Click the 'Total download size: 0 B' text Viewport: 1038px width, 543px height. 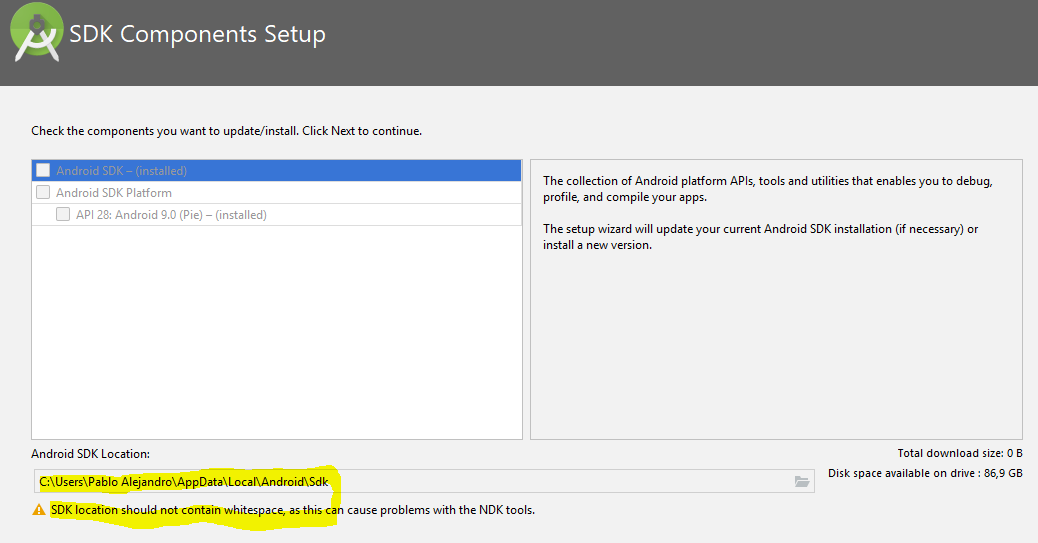coord(960,453)
